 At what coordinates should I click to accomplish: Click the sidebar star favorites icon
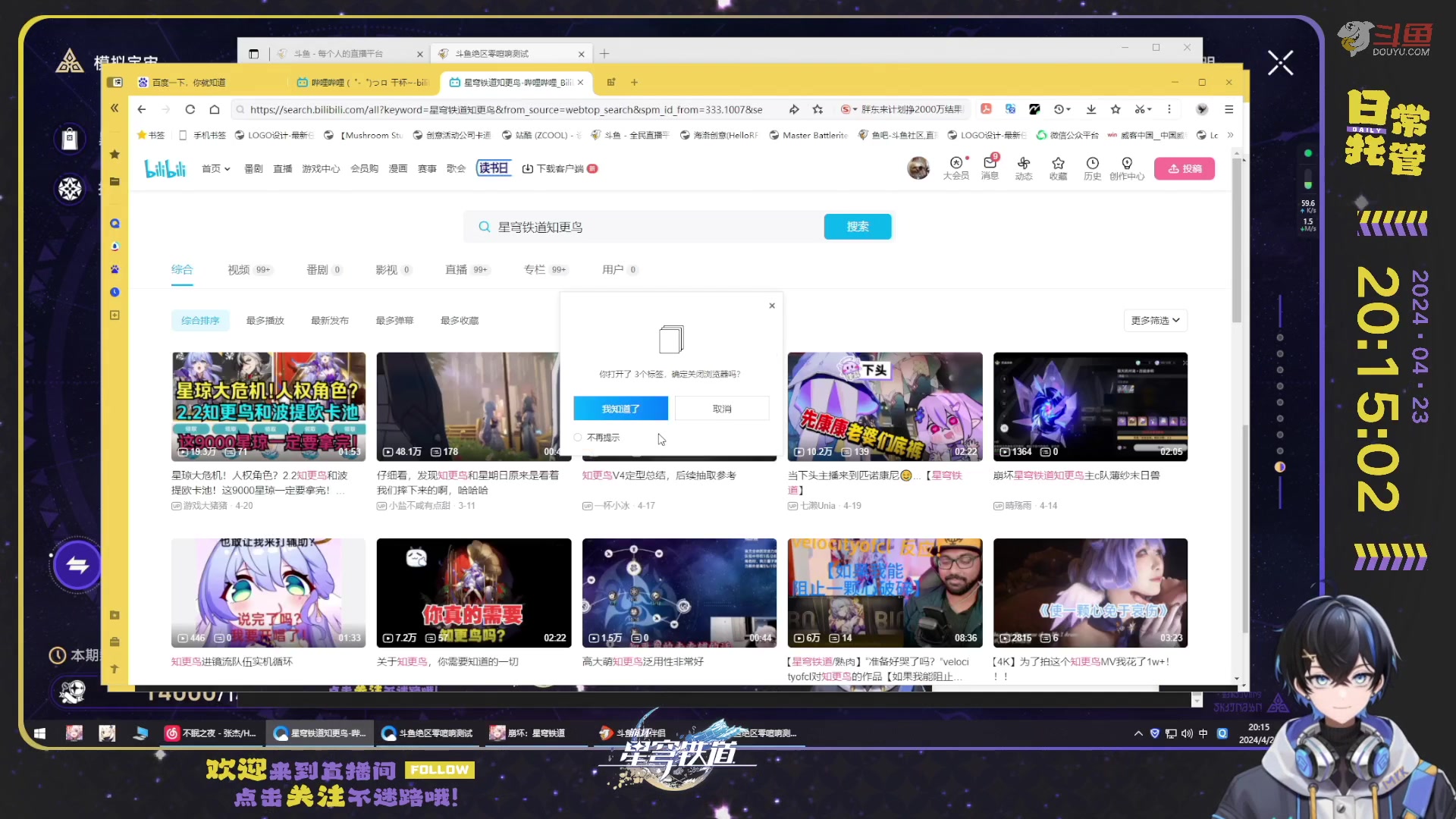pyautogui.click(x=115, y=154)
